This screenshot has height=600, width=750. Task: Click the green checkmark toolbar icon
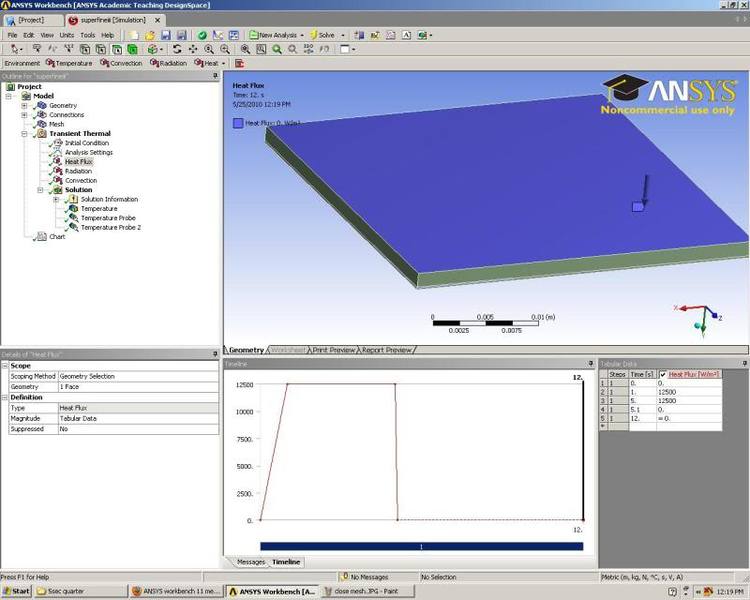(202, 35)
